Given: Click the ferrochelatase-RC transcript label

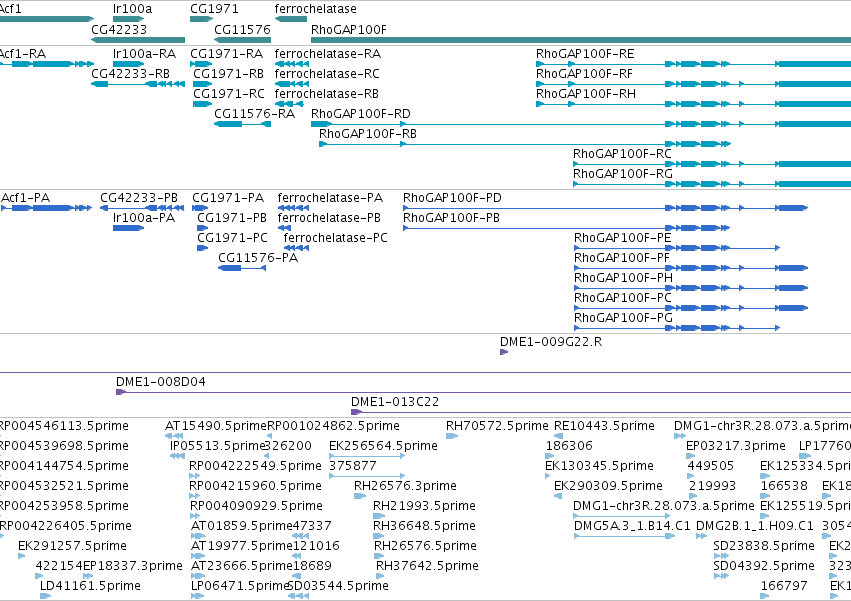Looking at the screenshot, I should pos(327,74).
